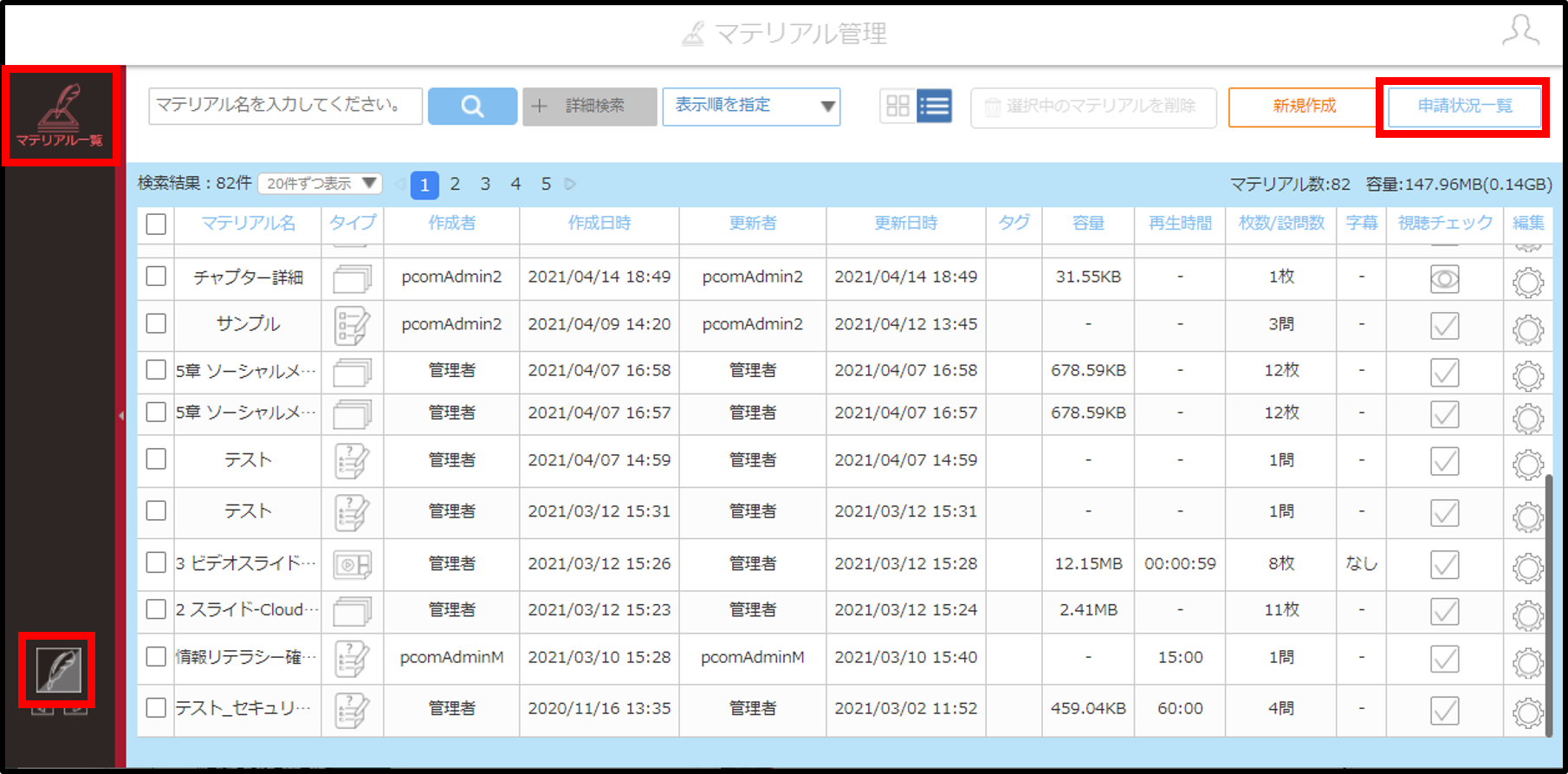Switch to list view

click(935, 106)
